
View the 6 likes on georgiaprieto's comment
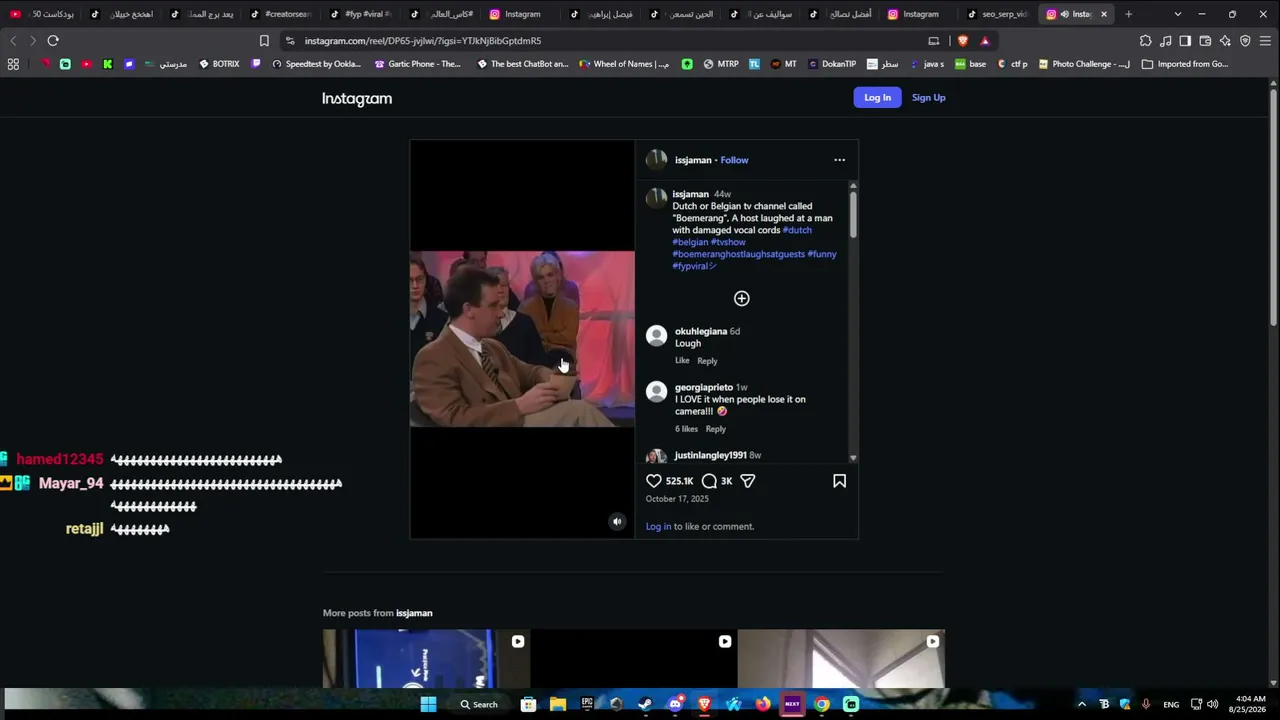[x=686, y=429]
